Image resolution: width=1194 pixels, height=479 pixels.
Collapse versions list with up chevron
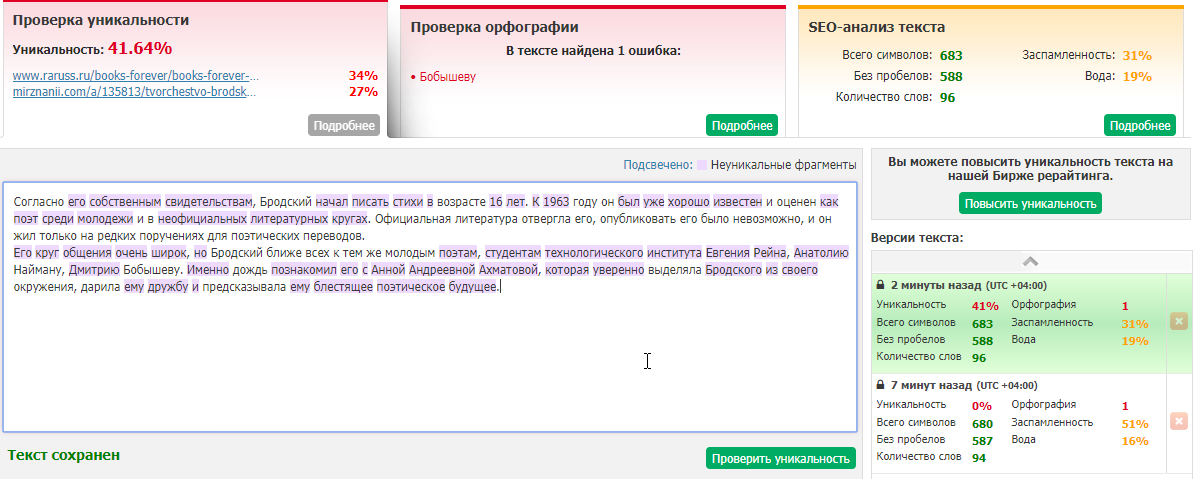(1030, 261)
